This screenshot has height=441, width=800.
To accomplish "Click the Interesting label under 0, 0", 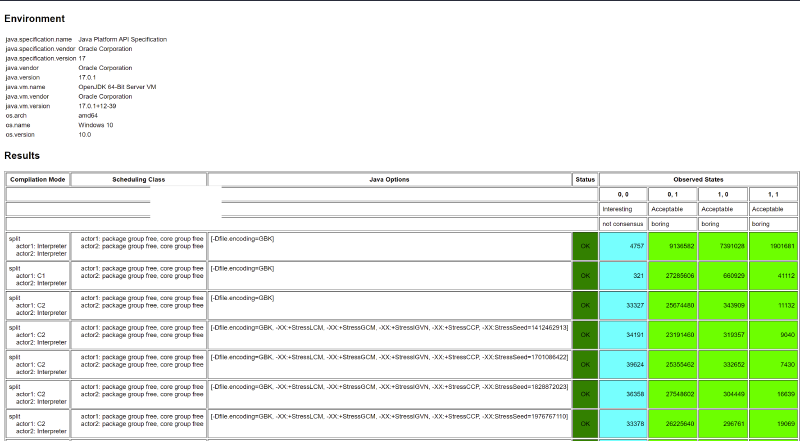I will (618, 209).
